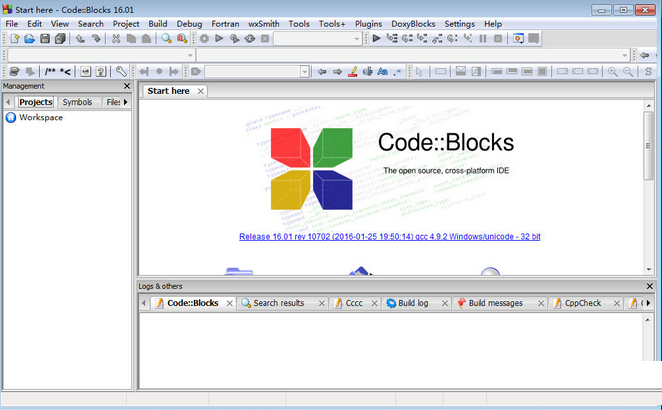Expand the right code completion function dropdown
This screenshot has height=410, width=662.
click(624, 55)
